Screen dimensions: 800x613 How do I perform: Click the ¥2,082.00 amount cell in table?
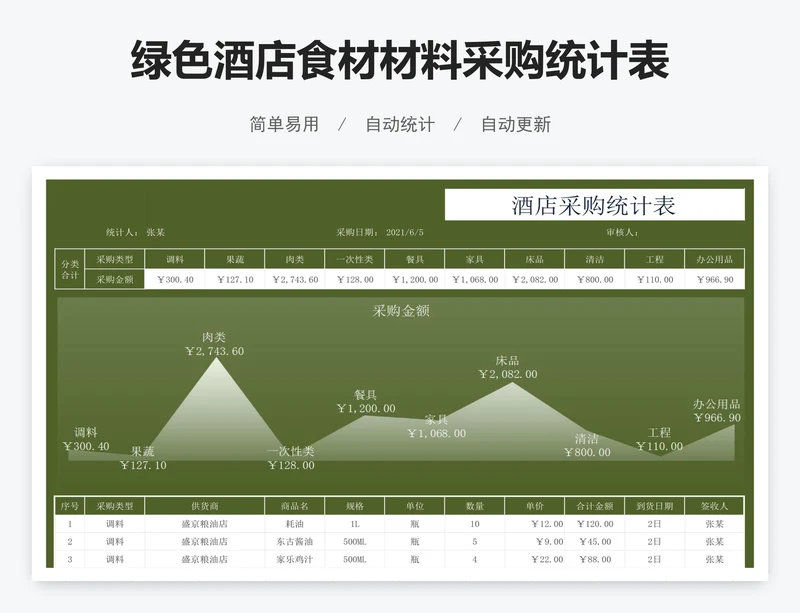(x=535, y=279)
